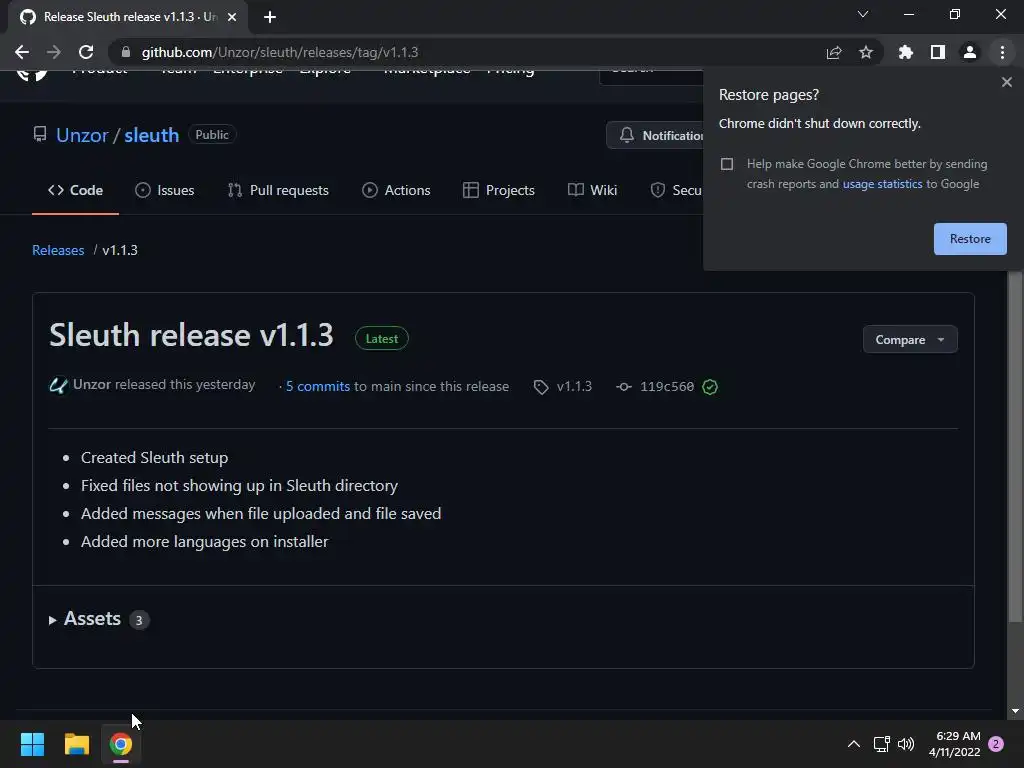
Task: Click the commit icon before 119c560
Action: click(624, 387)
